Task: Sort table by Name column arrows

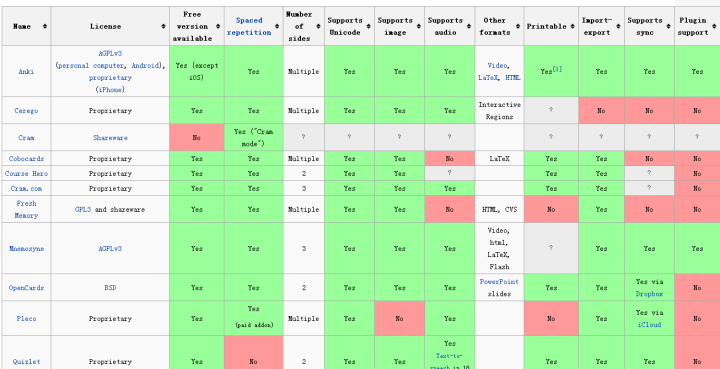Action: click(45, 27)
